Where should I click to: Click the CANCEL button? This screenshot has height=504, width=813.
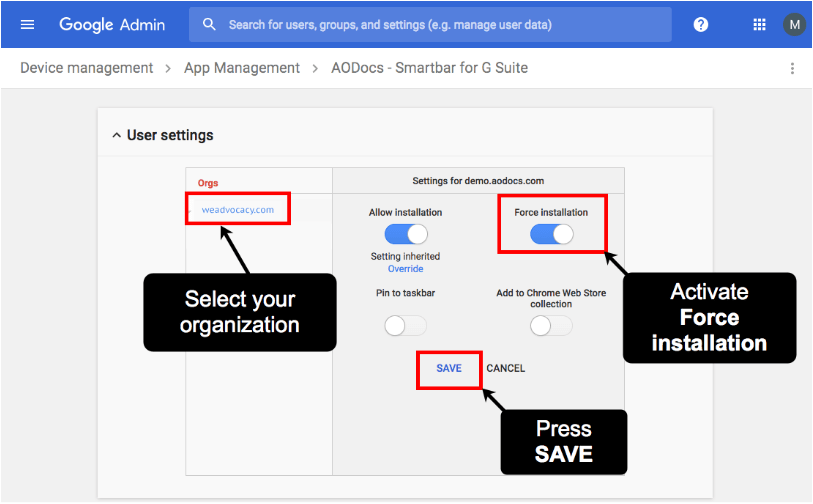(x=506, y=368)
